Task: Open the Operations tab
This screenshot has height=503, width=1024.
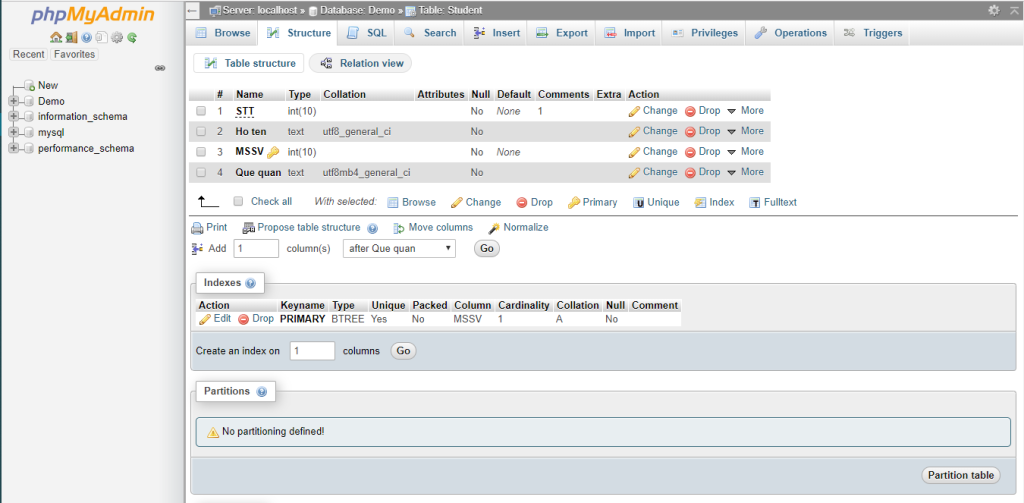Action: 790,33
